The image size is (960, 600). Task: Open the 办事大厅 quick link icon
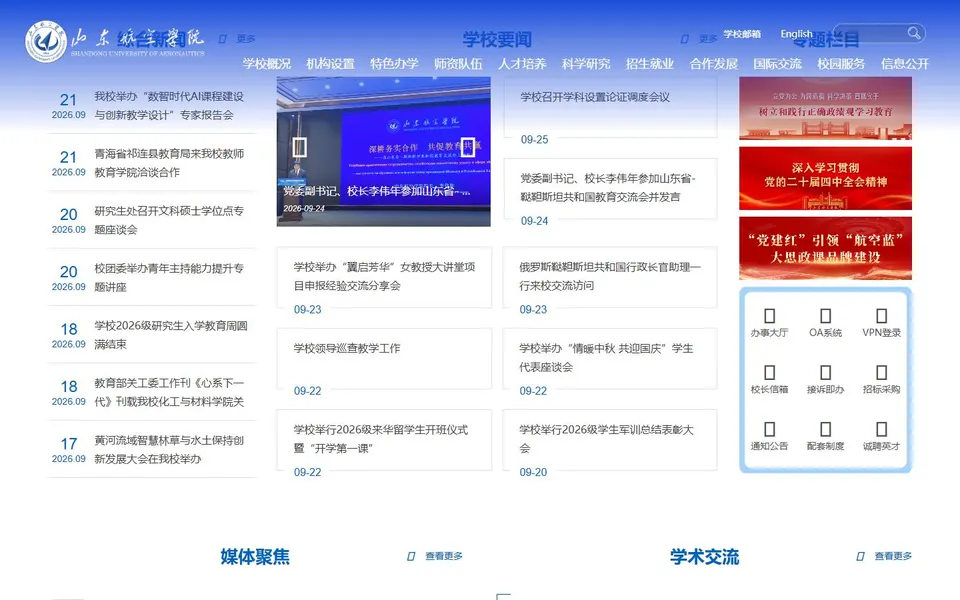point(770,316)
